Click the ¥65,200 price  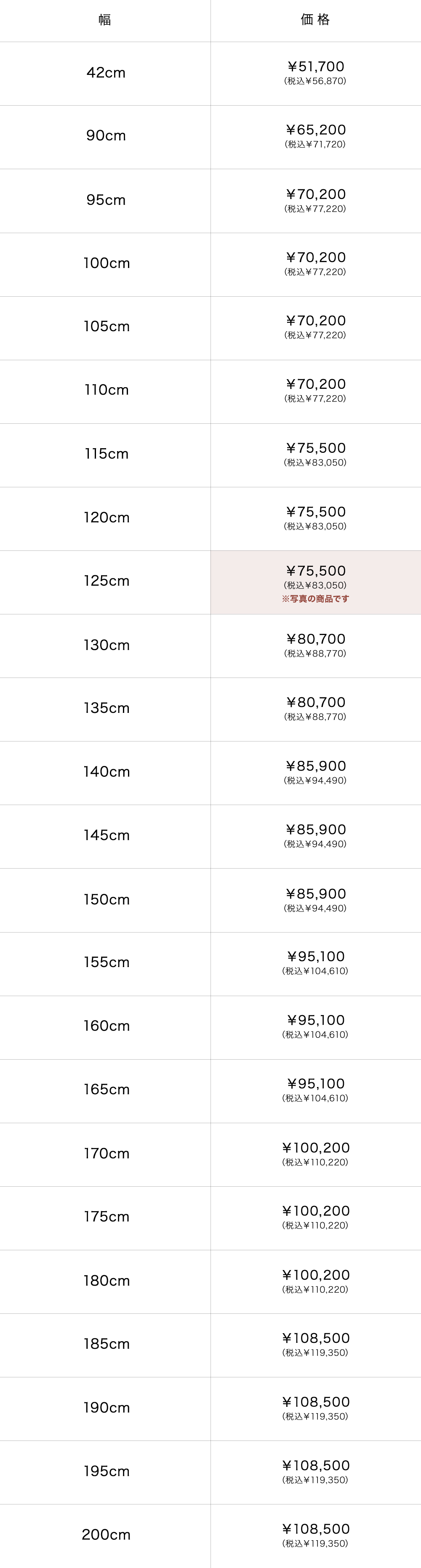(316, 130)
